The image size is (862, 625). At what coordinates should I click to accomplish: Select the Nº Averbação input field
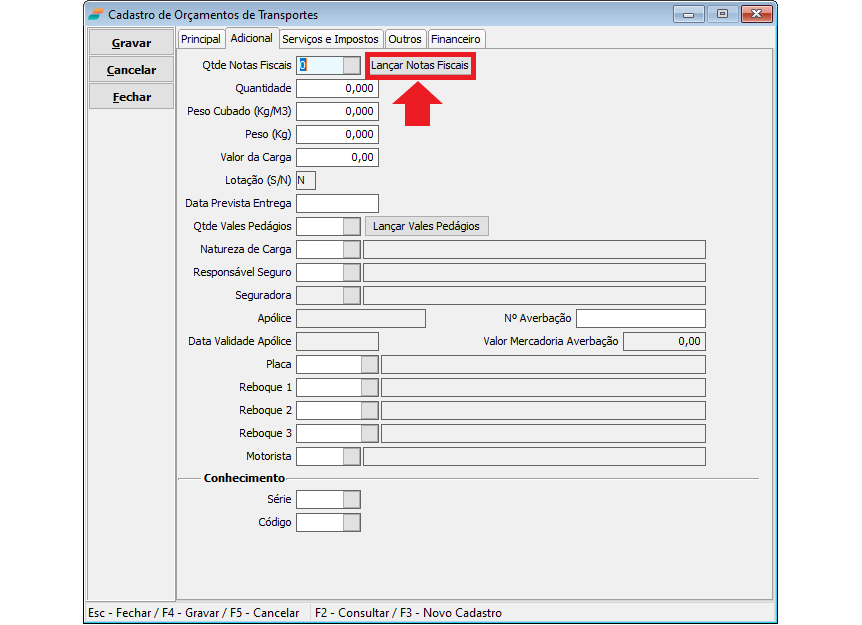click(x=640, y=318)
